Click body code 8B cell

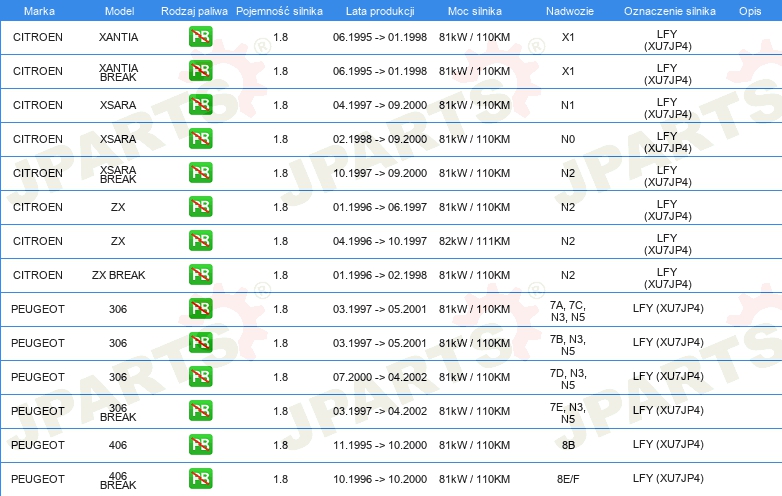tap(568, 445)
